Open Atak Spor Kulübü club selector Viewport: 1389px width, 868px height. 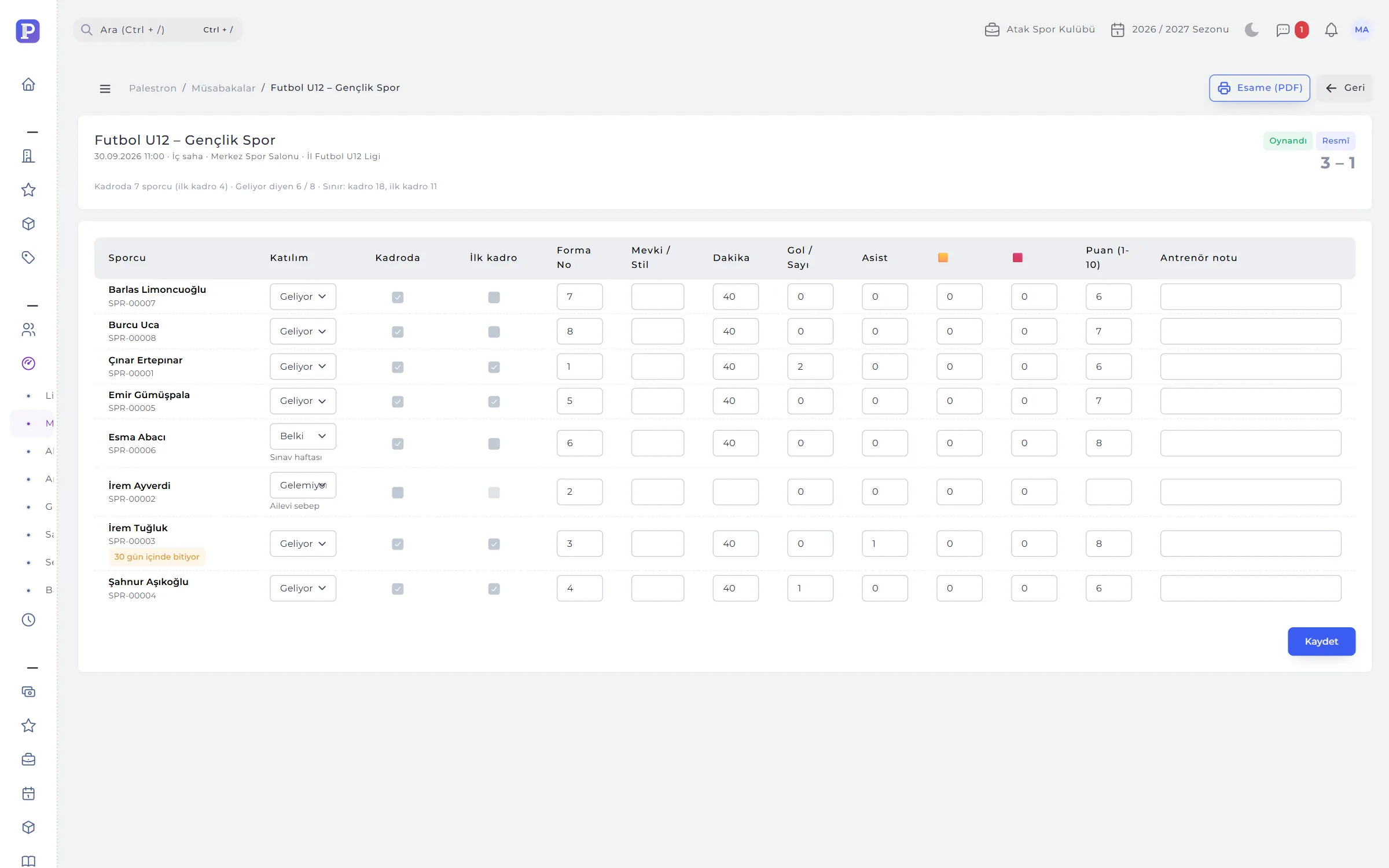coord(1039,30)
